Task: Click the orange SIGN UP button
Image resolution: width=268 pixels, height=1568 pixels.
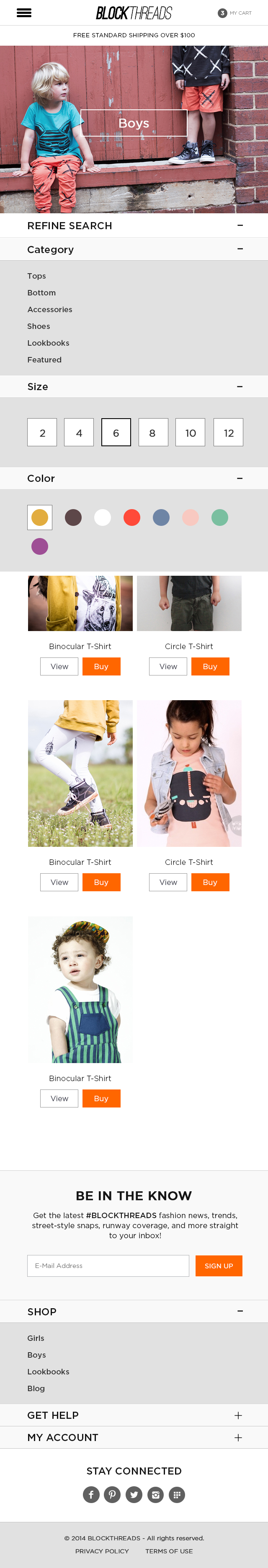Action: click(x=219, y=1265)
